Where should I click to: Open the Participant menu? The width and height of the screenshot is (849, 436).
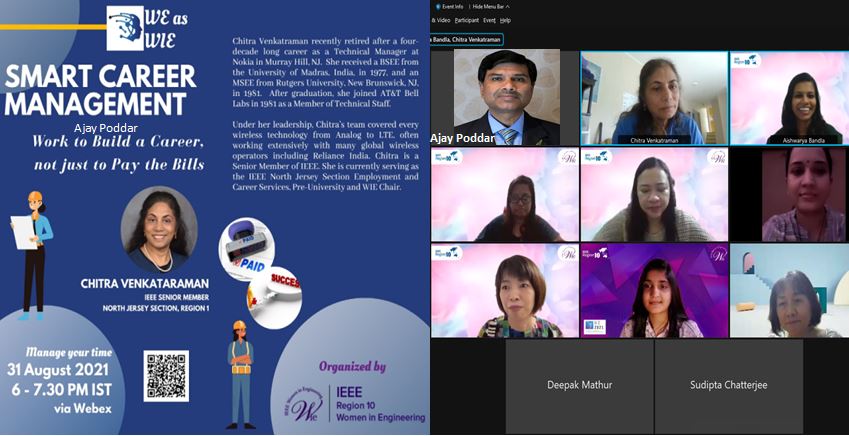(466, 20)
